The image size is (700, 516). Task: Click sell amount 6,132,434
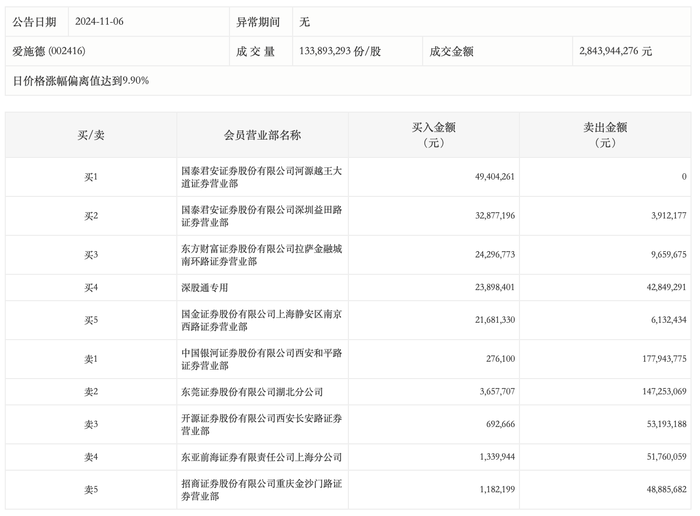point(669,320)
